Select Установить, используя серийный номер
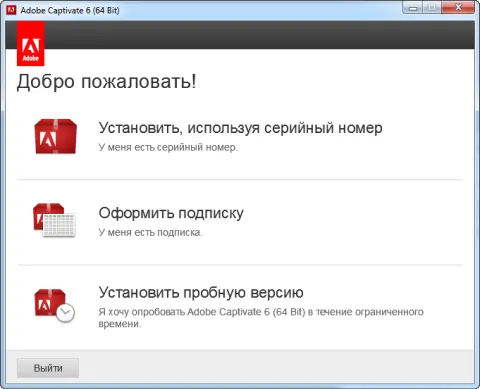This screenshot has height=389, width=480. pyautogui.click(x=240, y=128)
